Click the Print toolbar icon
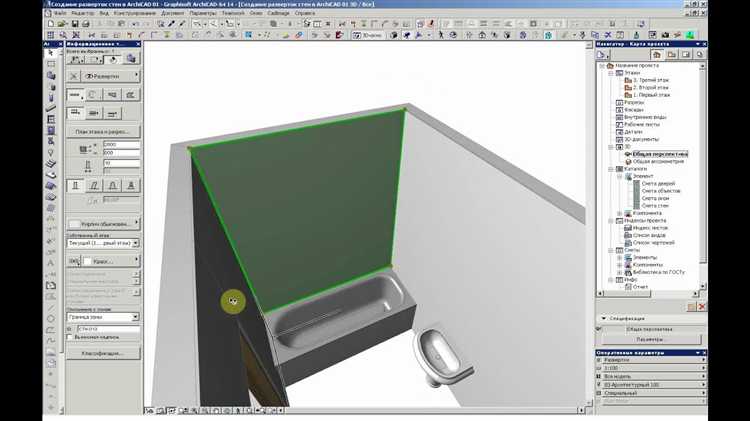The height and width of the screenshot is (421, 750). [86, 23]
